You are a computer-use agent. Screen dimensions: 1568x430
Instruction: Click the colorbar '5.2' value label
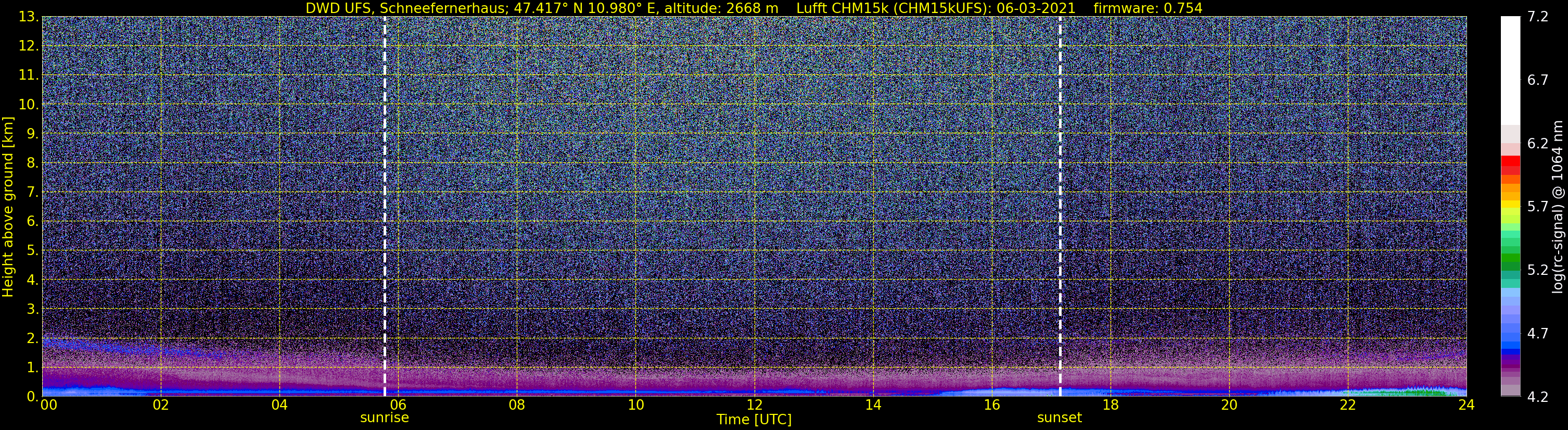(x=1538, y=270)
